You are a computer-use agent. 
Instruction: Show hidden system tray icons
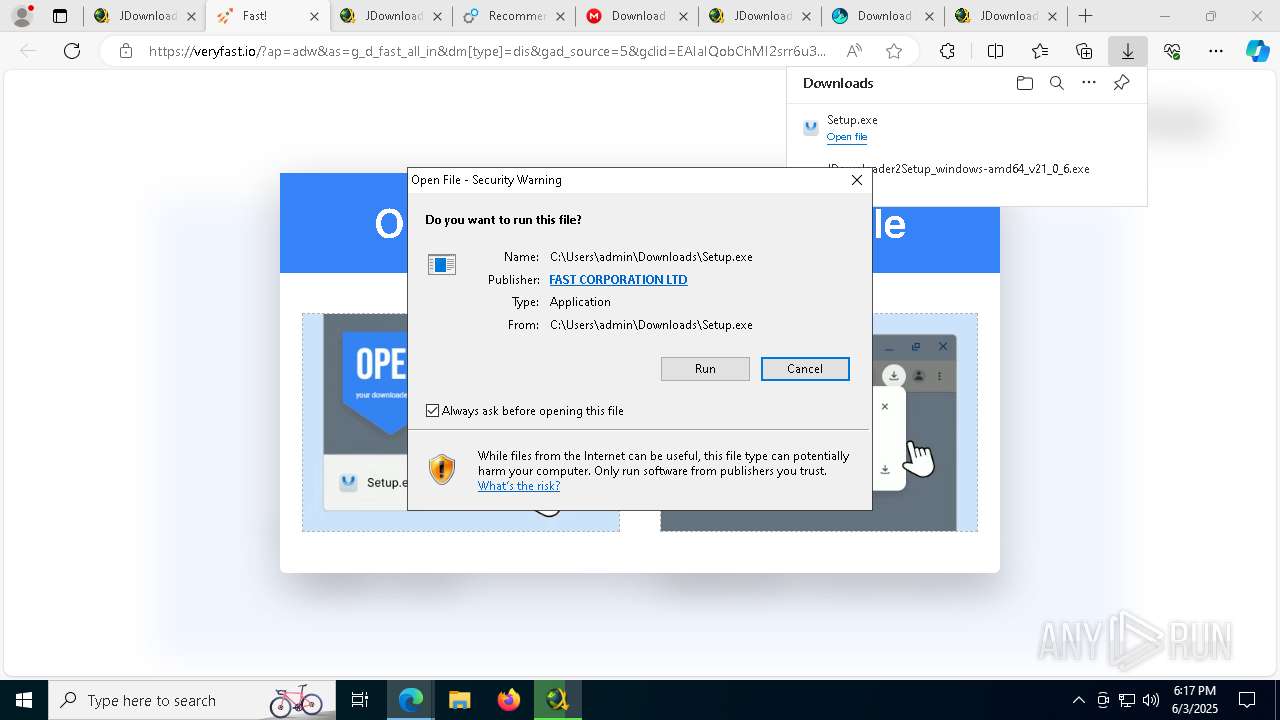tap(1078, 700)
